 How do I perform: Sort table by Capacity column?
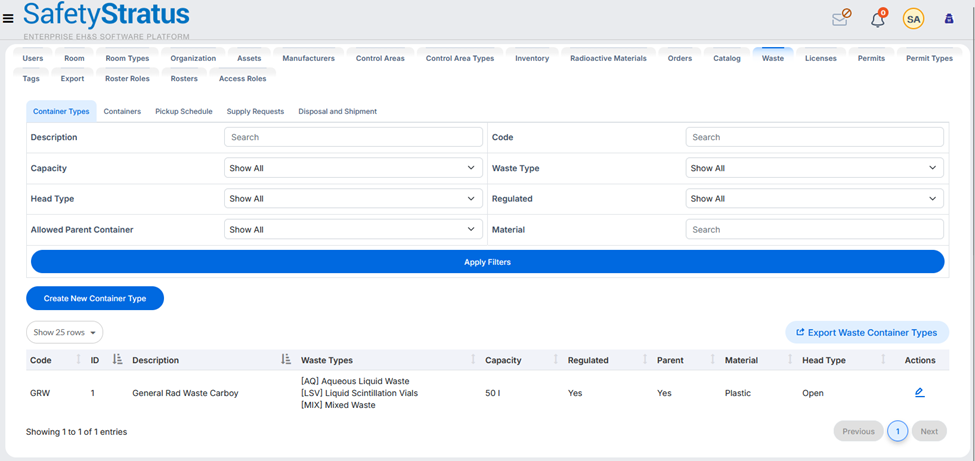point(556,360)
